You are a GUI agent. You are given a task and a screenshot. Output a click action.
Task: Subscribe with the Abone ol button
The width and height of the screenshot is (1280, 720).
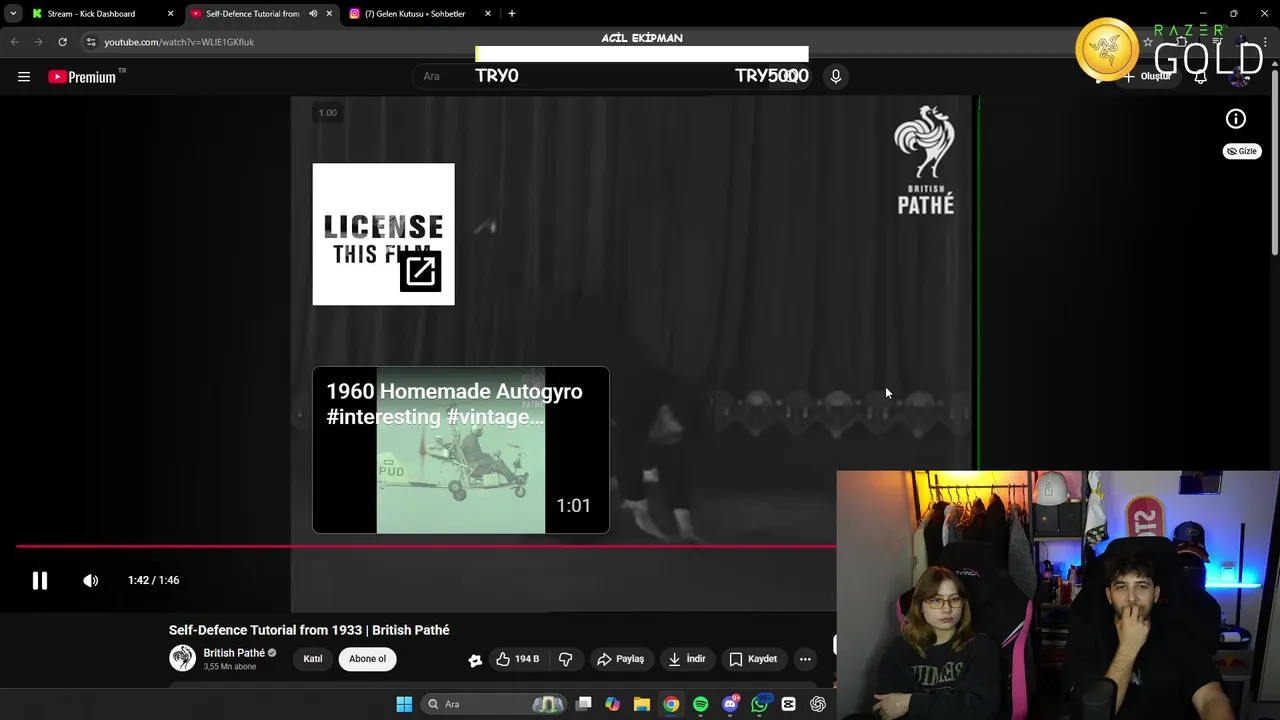[x=367, y=659]
